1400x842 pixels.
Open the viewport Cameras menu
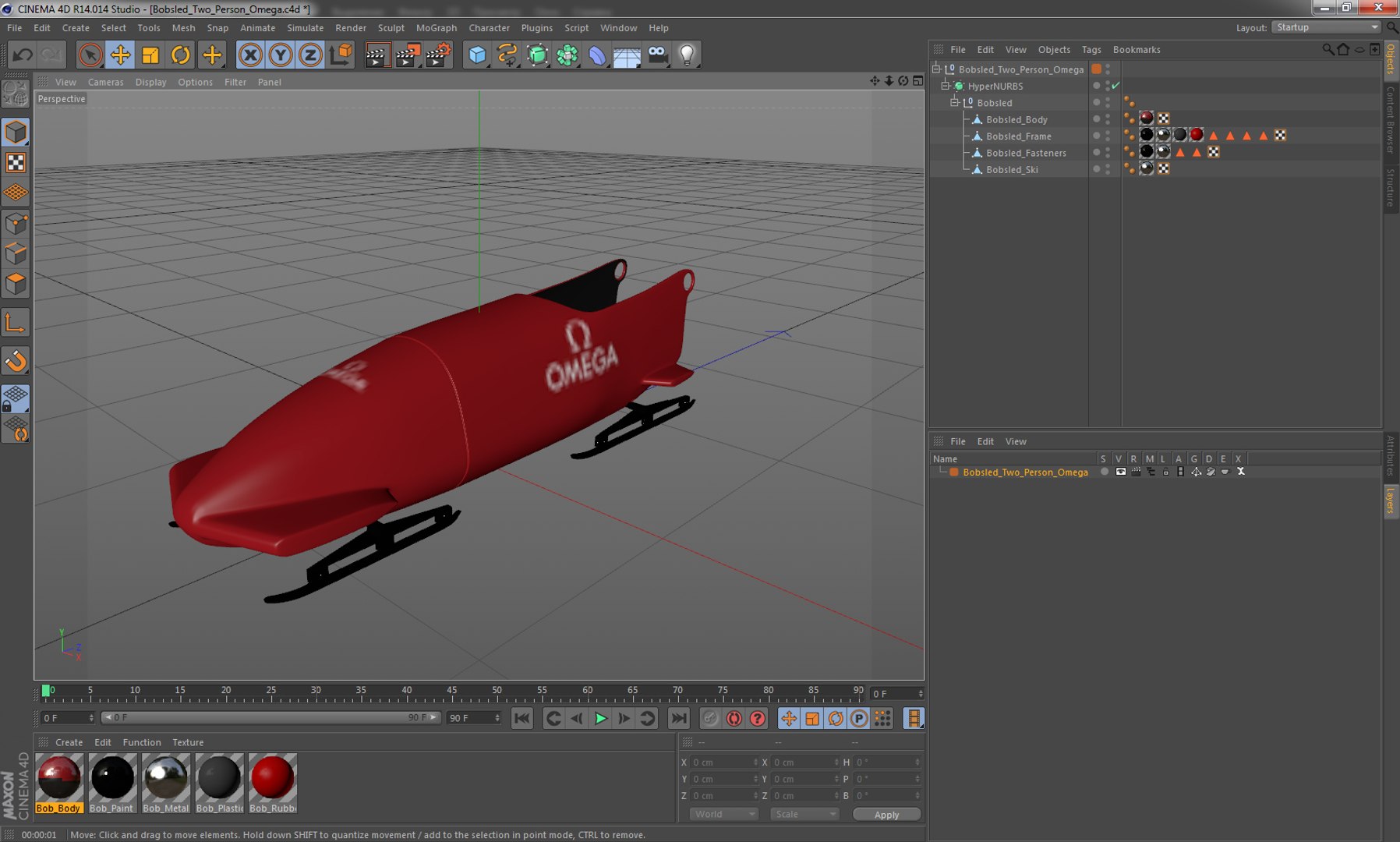106,82
